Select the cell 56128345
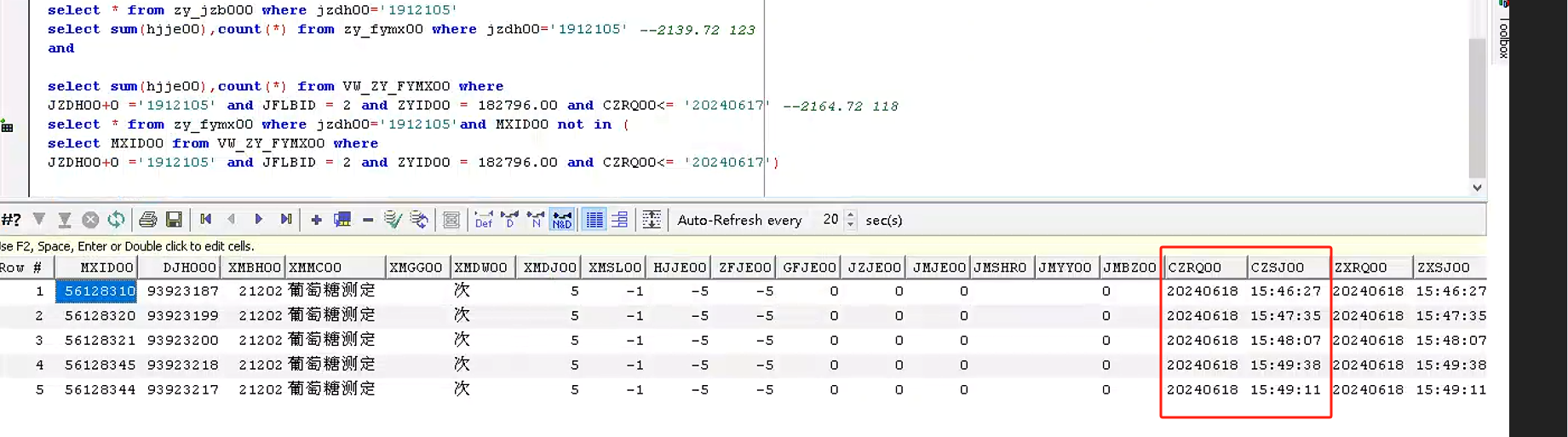Screen dimensions: 1568x437 tap(96, 365)
